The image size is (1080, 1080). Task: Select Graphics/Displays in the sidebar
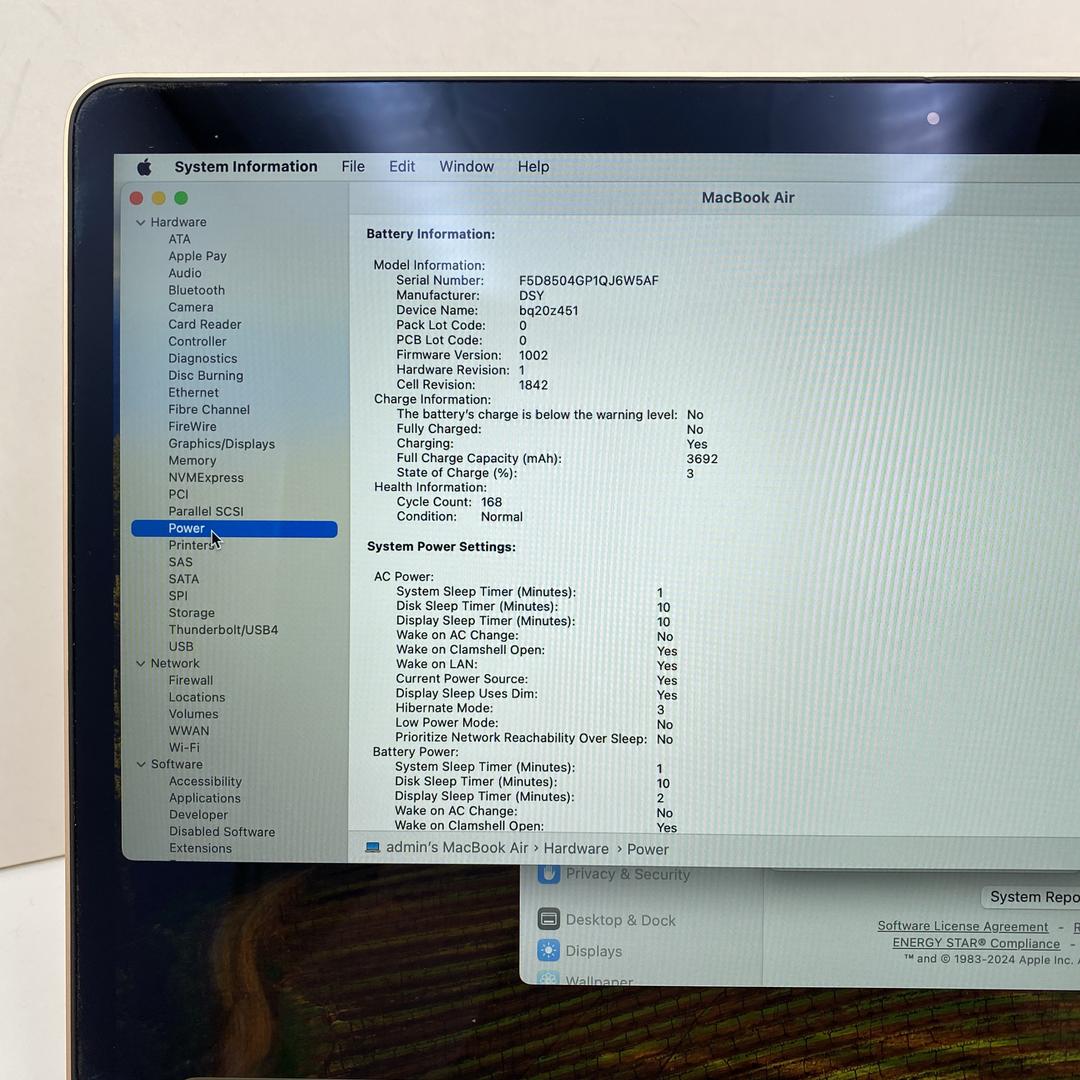[221, 444]
